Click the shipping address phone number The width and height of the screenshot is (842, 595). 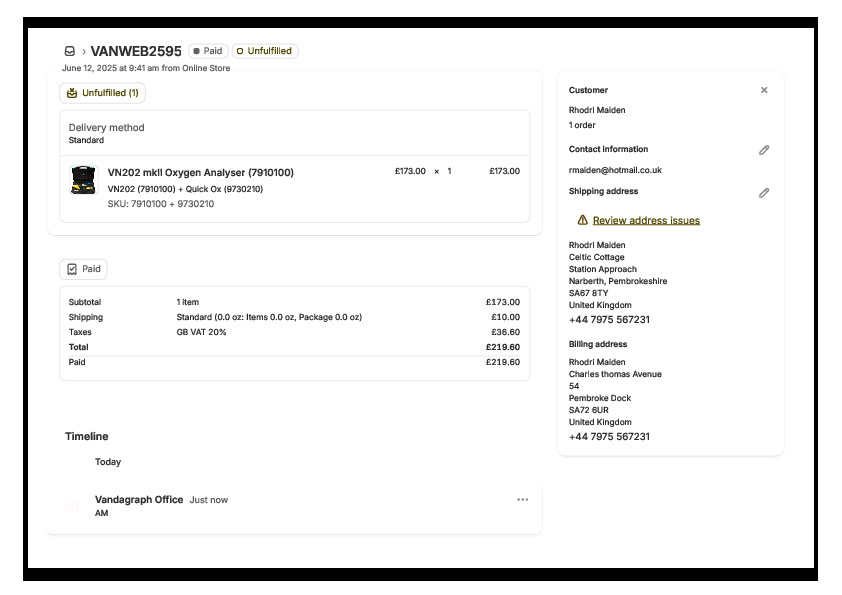coord(609,320)
